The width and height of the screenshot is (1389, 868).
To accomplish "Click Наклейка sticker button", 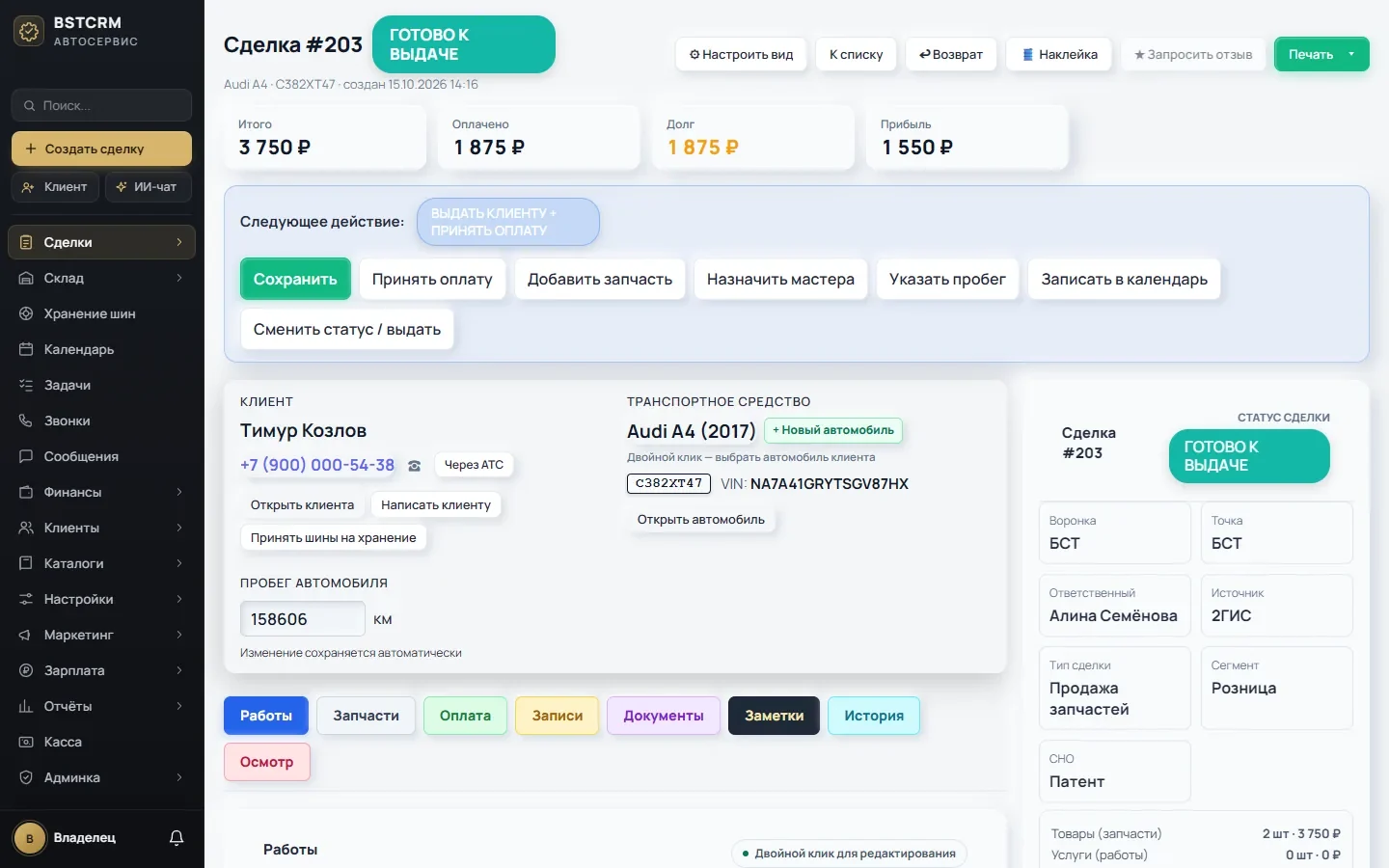I will [x=1059, y=54].
